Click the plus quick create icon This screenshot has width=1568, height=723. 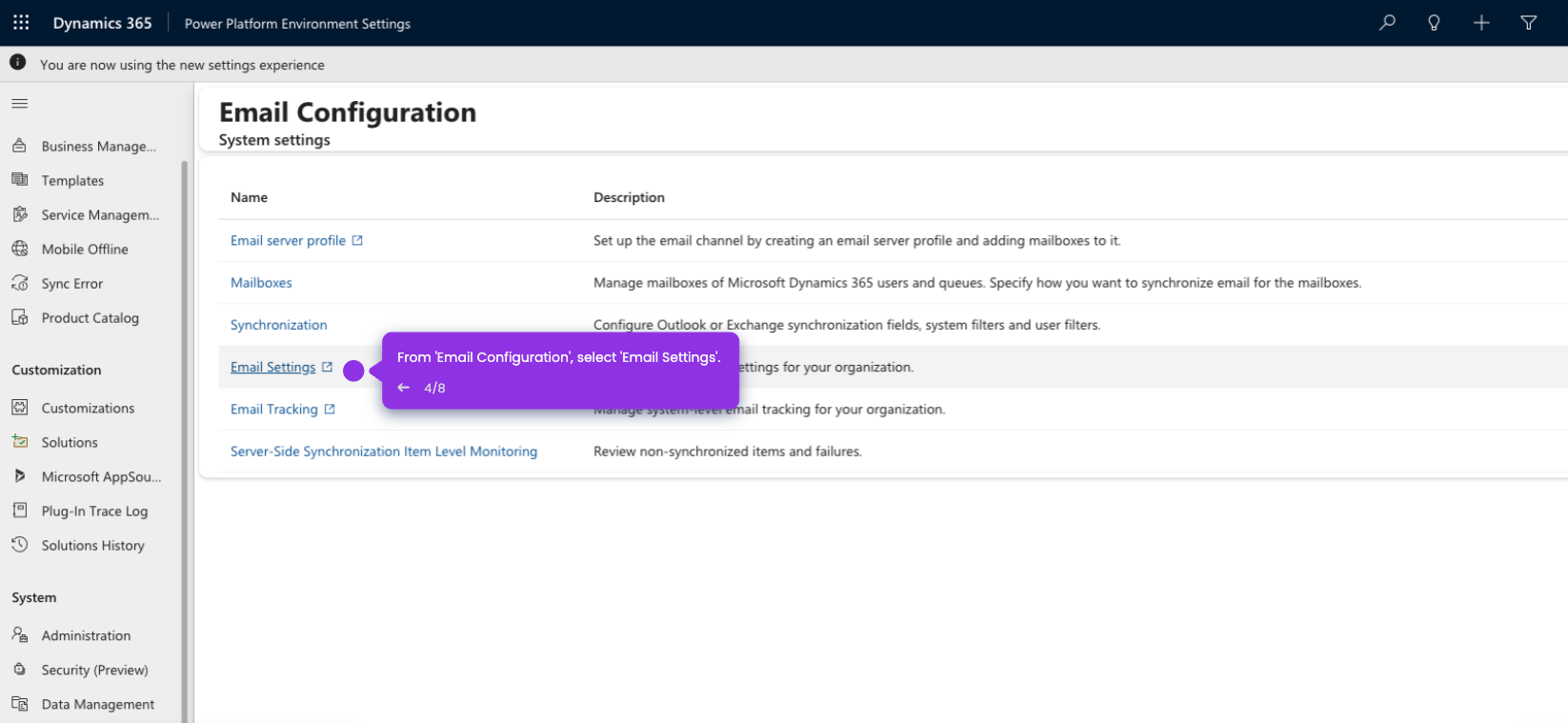(1481, 22)
